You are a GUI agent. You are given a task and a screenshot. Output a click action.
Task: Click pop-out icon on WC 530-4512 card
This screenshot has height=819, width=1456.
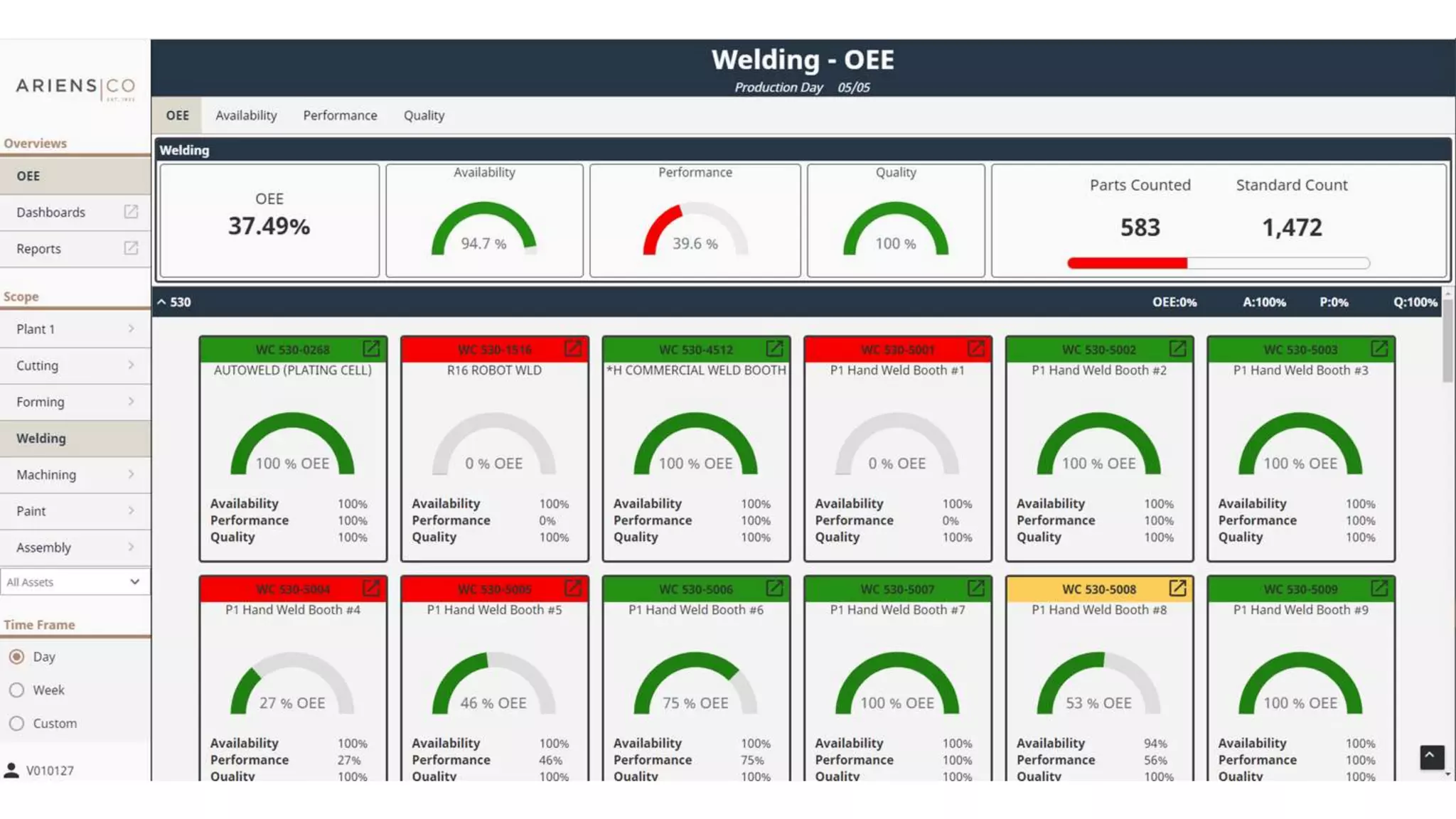pos(774,348)
